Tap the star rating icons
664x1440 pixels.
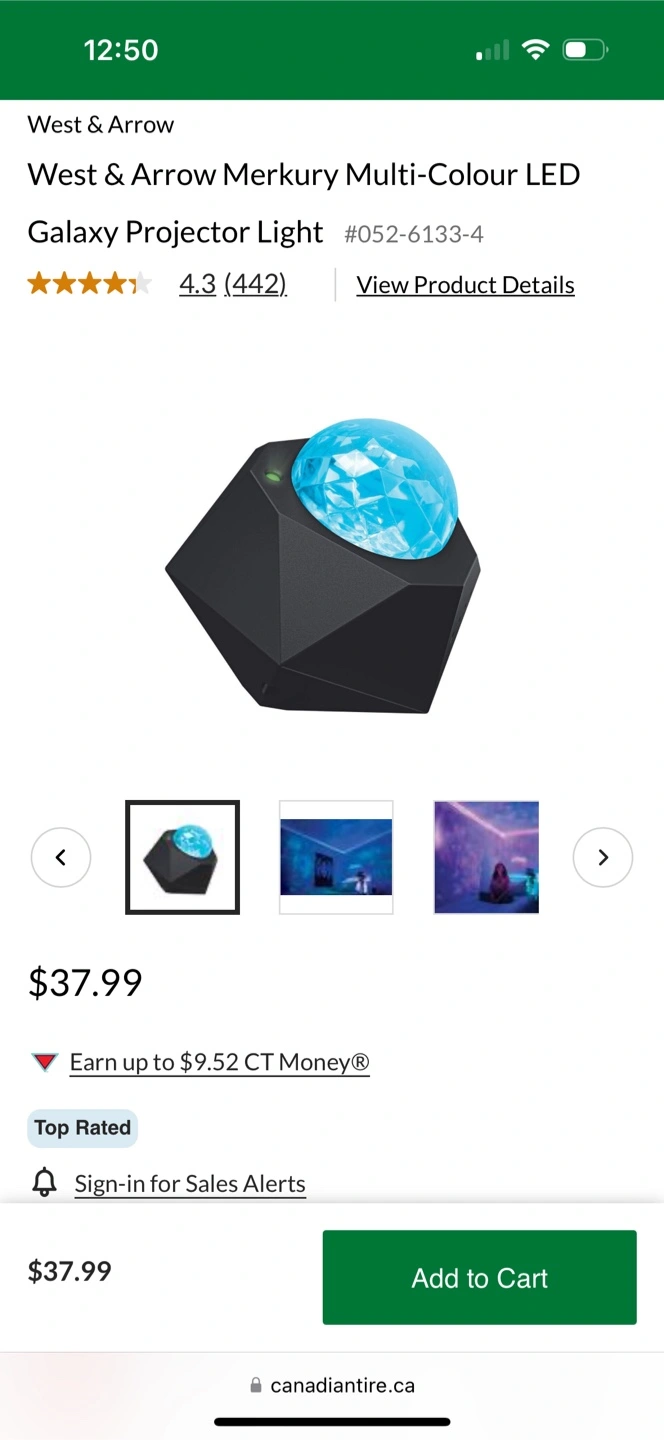coord(90,284)
